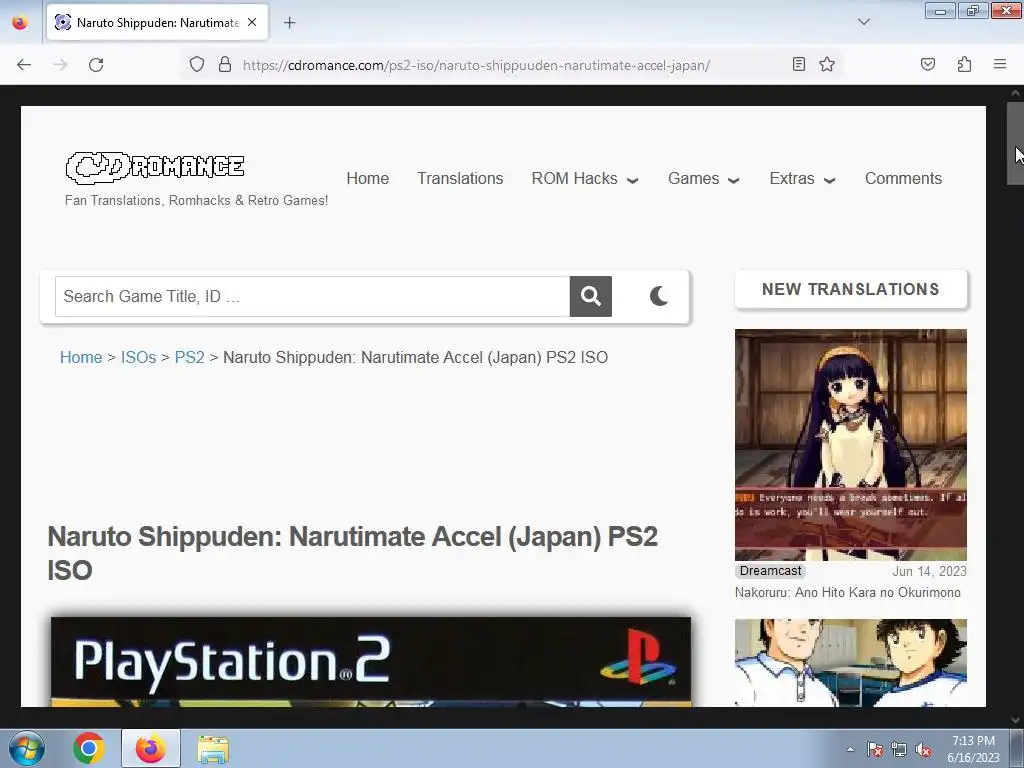The image size is (1024, 768).
Task: Click the magnifier search button
Action: pyautogui.click(x=590, y=296)
